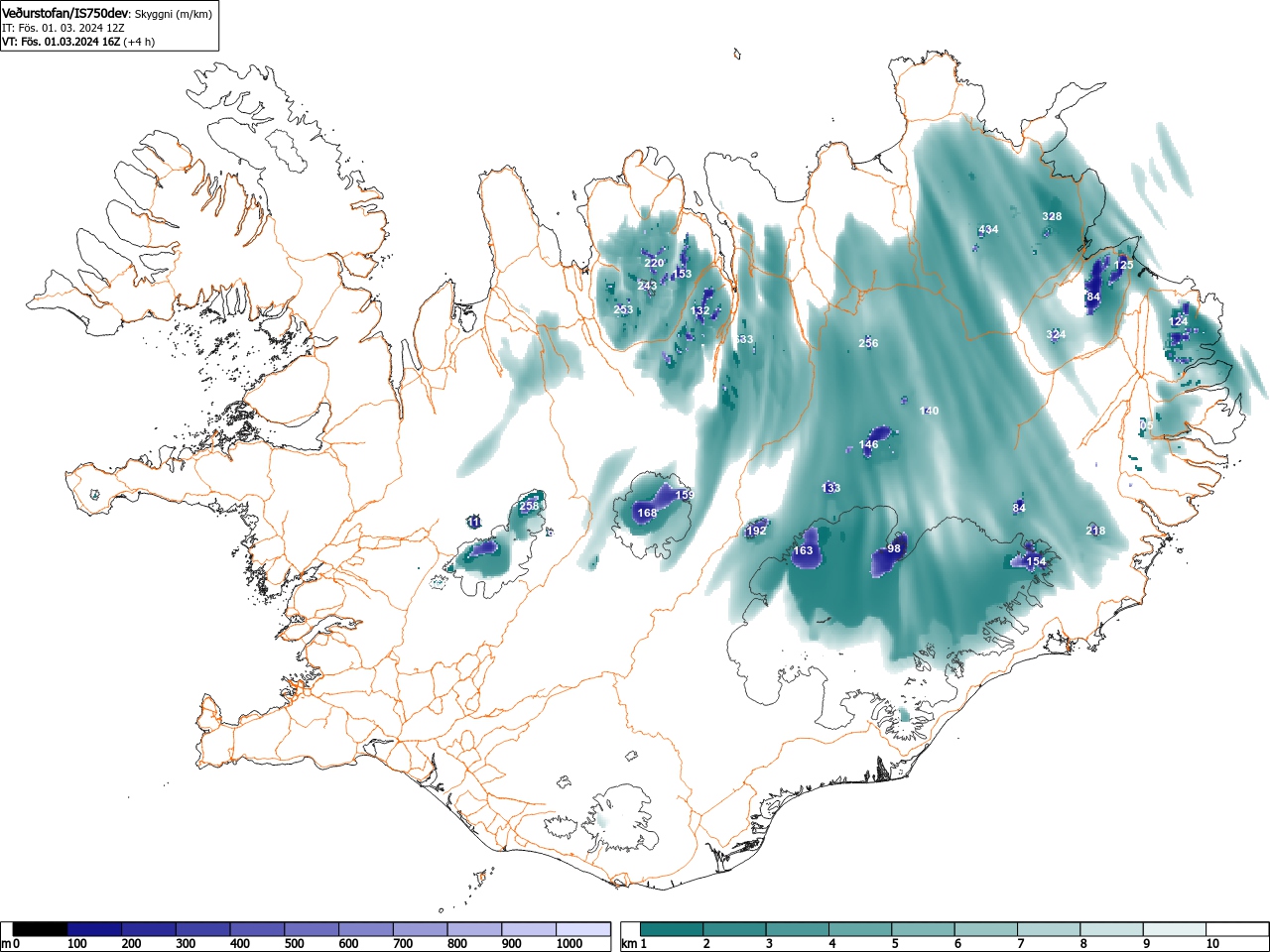Click the 140 visibility value on the map
1270x952 pixels.
coord(929,411)
